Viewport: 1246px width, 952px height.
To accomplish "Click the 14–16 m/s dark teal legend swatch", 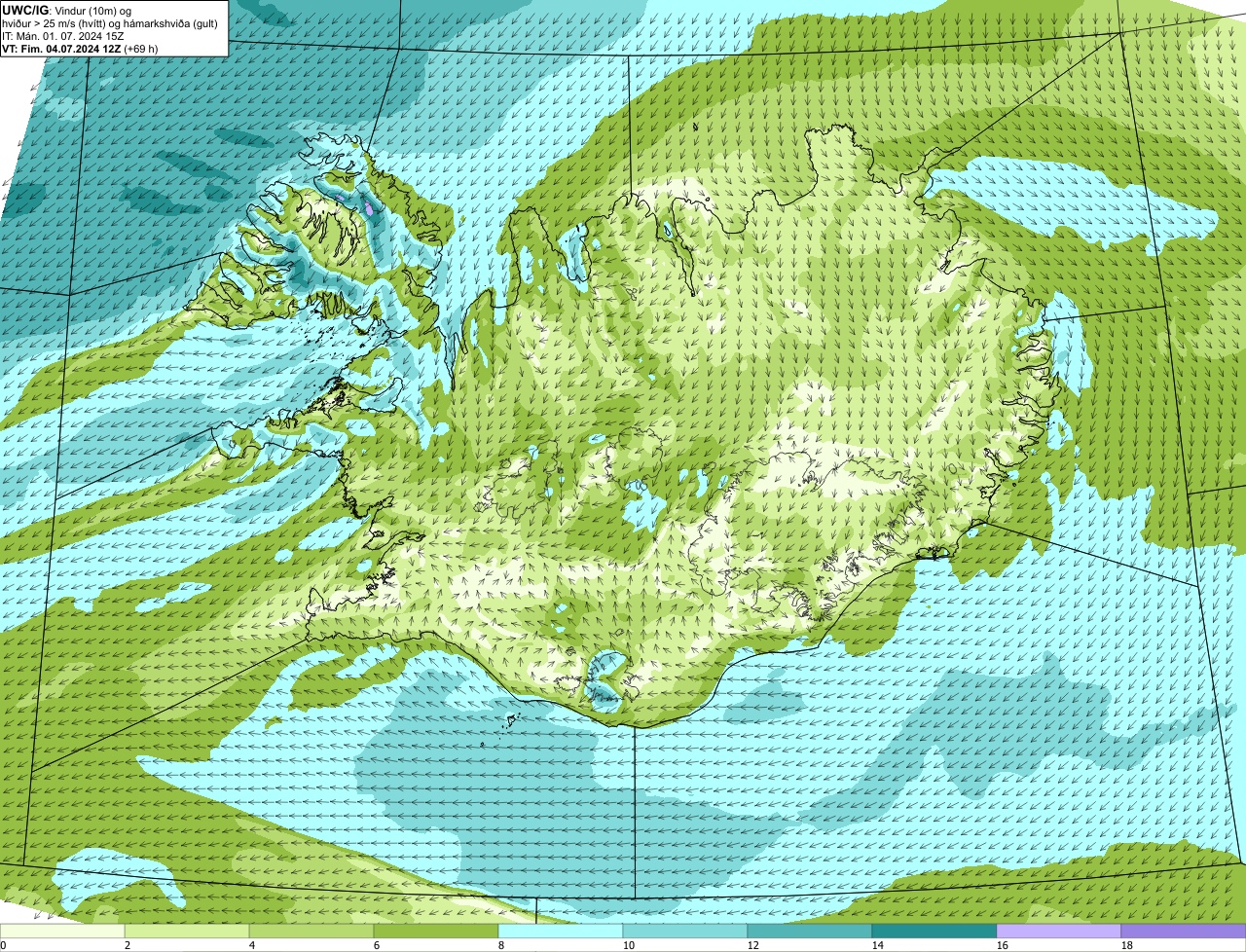I will 934,931.
